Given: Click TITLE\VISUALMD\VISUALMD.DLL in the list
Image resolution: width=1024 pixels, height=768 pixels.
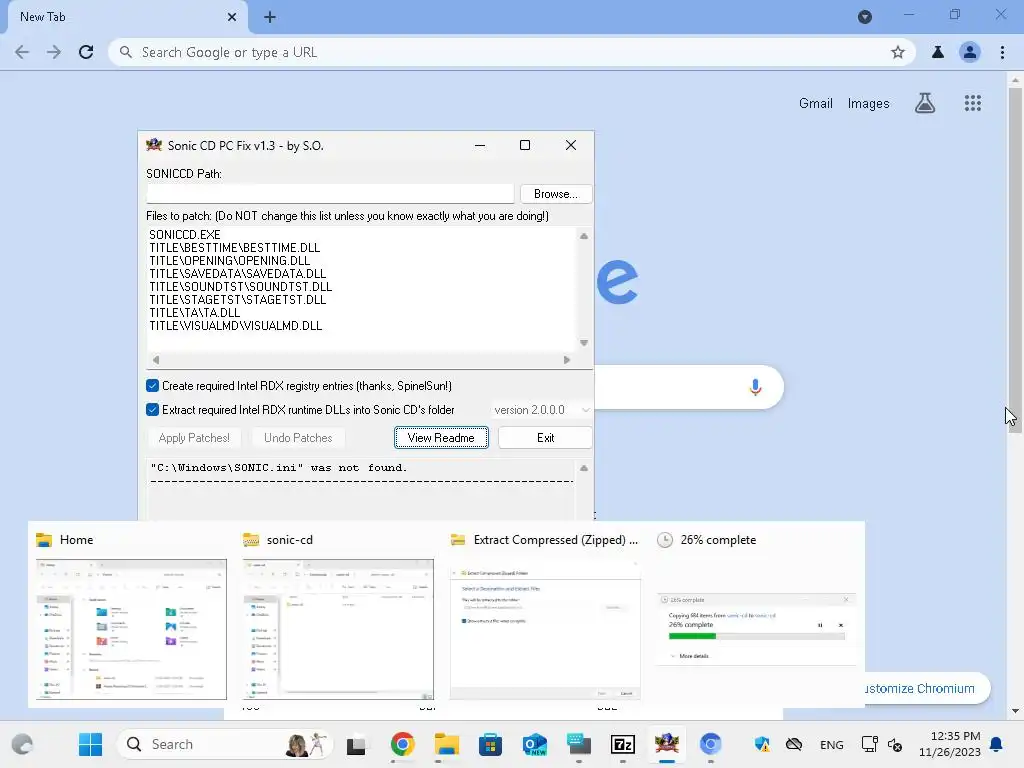Looking at the screenshot, I should [x=236, y=326].
